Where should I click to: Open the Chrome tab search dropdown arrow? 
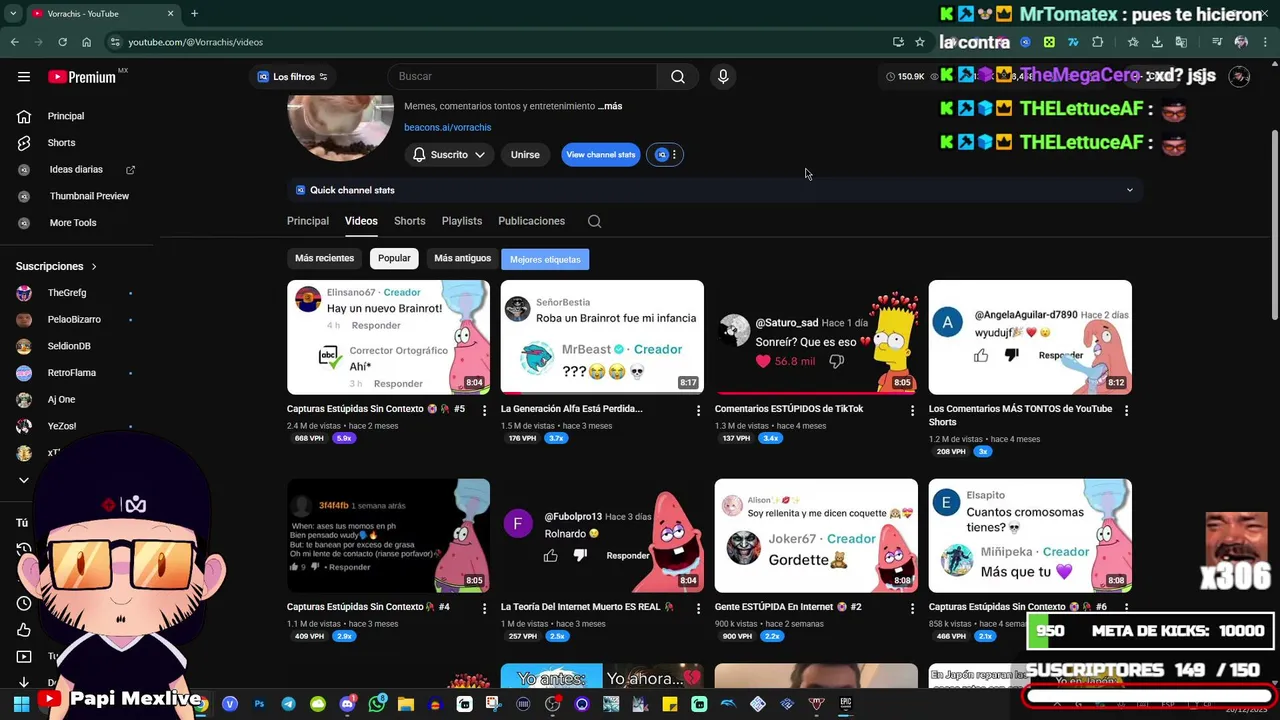click(x=12, y=14)
